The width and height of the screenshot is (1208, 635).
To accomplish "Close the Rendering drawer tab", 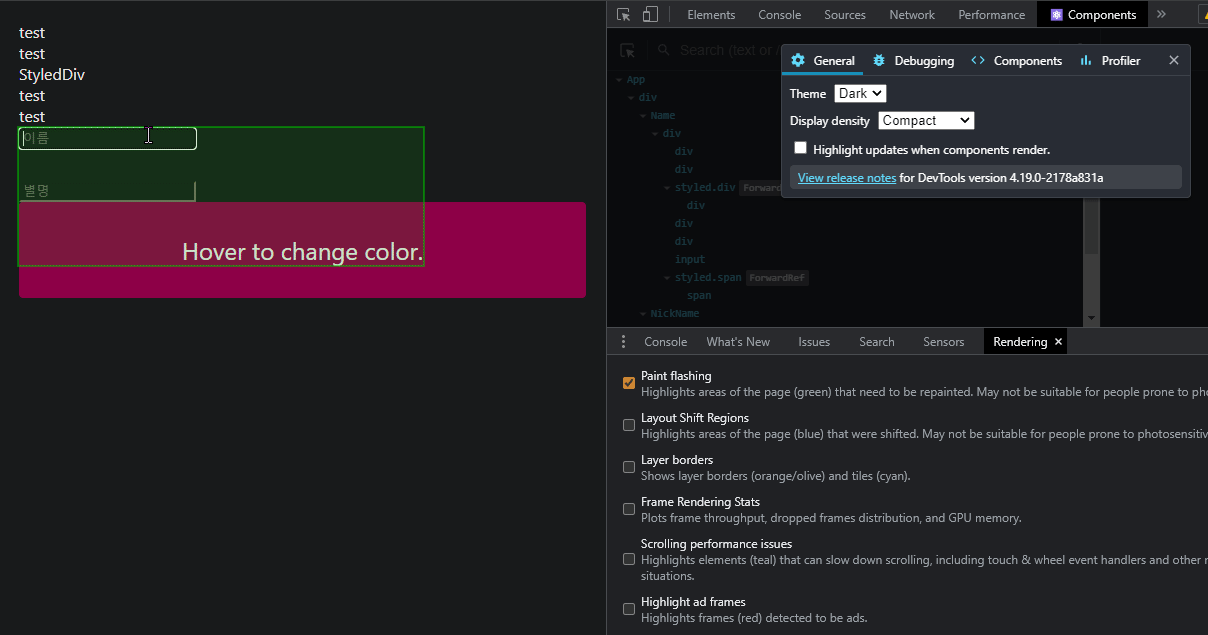I will point(1058,342).
